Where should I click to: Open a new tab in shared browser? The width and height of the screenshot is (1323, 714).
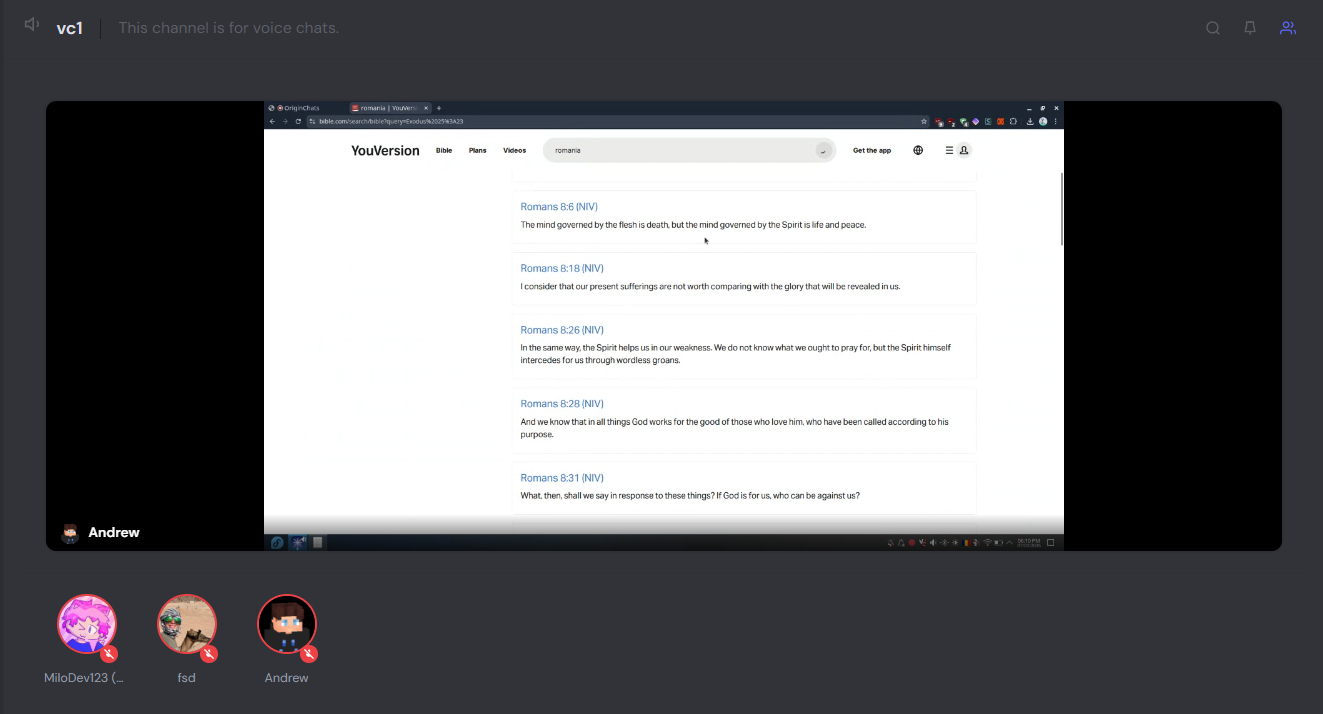439,108
